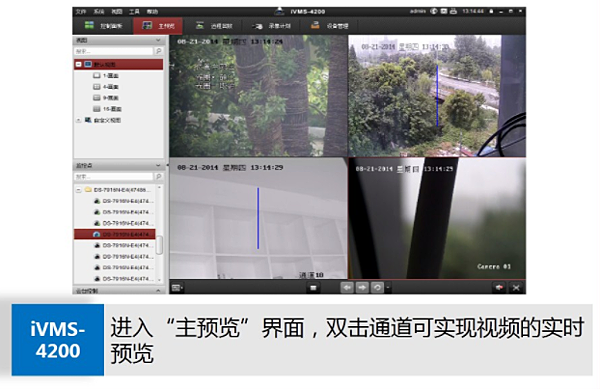This screenshot has height=389, width=600.
Task: Collapse the 默认视图 tree node
Action: (79, 64)
